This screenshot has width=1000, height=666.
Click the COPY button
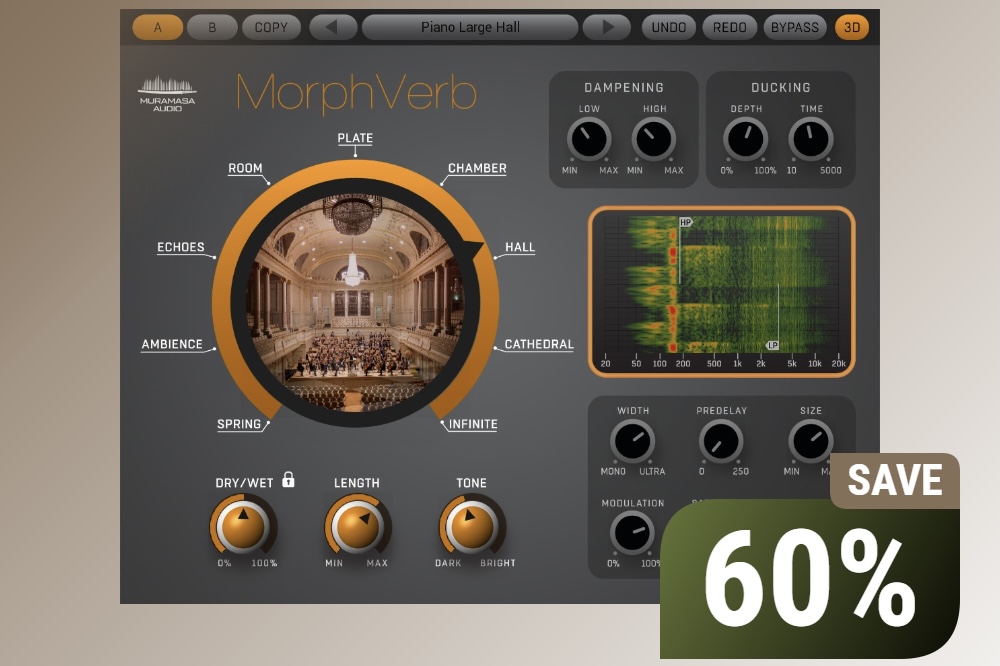(x=271, y=27)
